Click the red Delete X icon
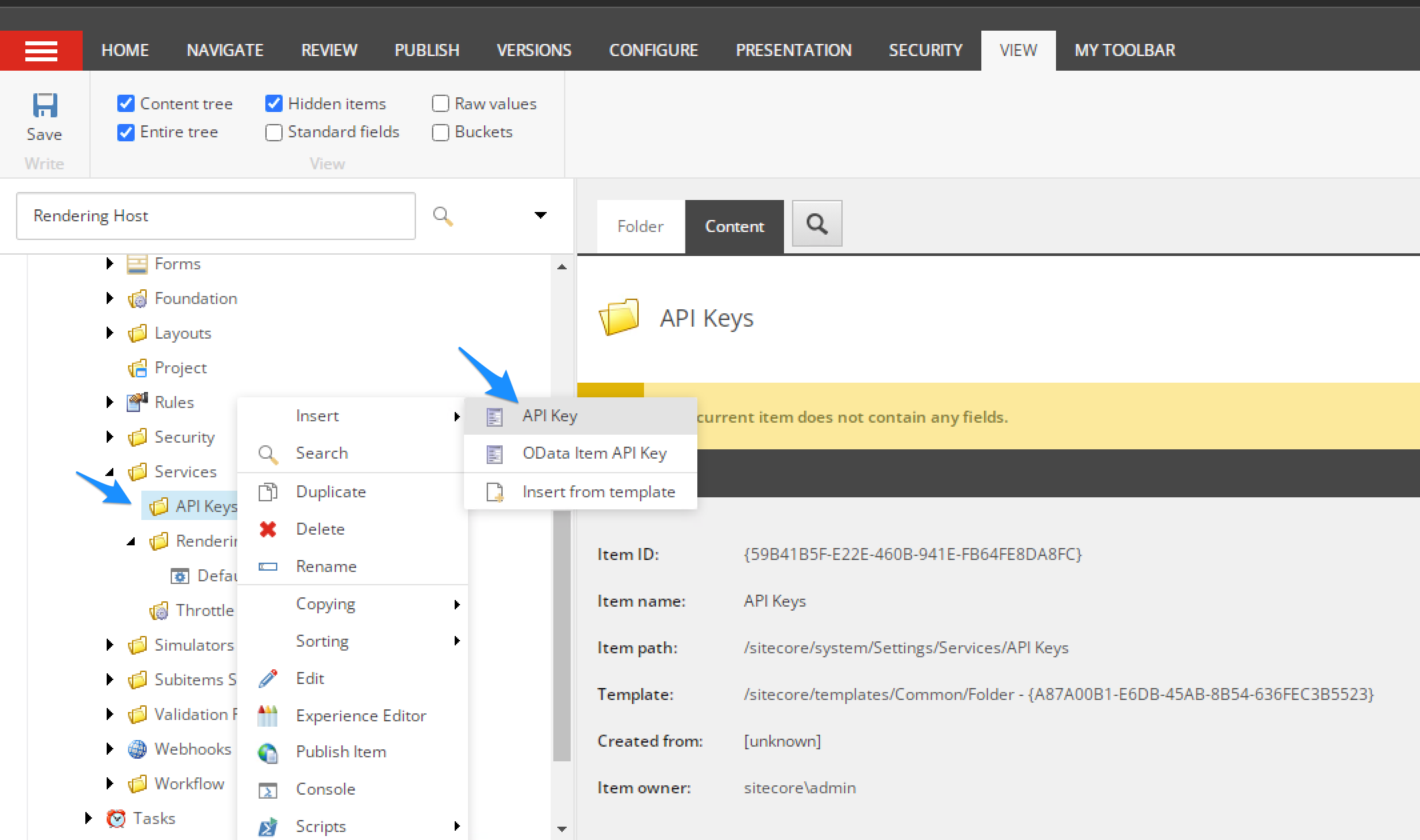Screen dimensions: 1420x840 click(268, 529)
